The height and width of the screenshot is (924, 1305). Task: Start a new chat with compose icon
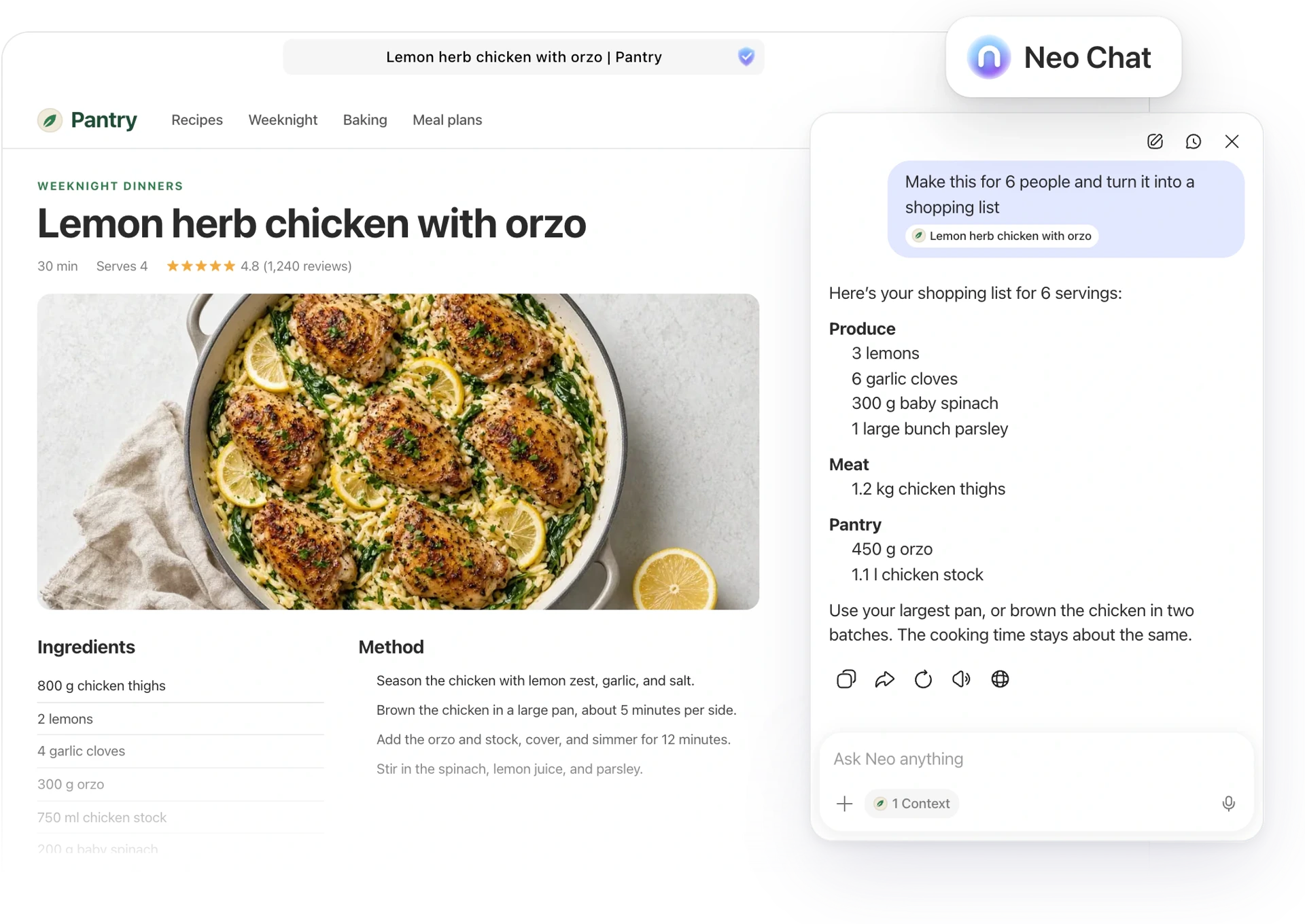coord(1155,141)
